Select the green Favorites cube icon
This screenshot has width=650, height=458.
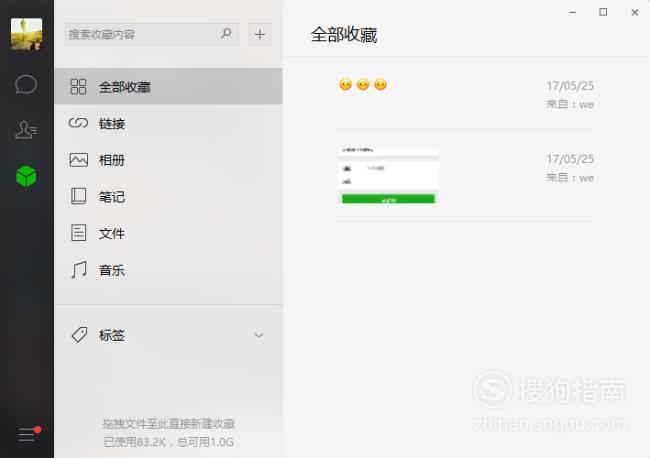pyautogui.click(x=26, y=176)
